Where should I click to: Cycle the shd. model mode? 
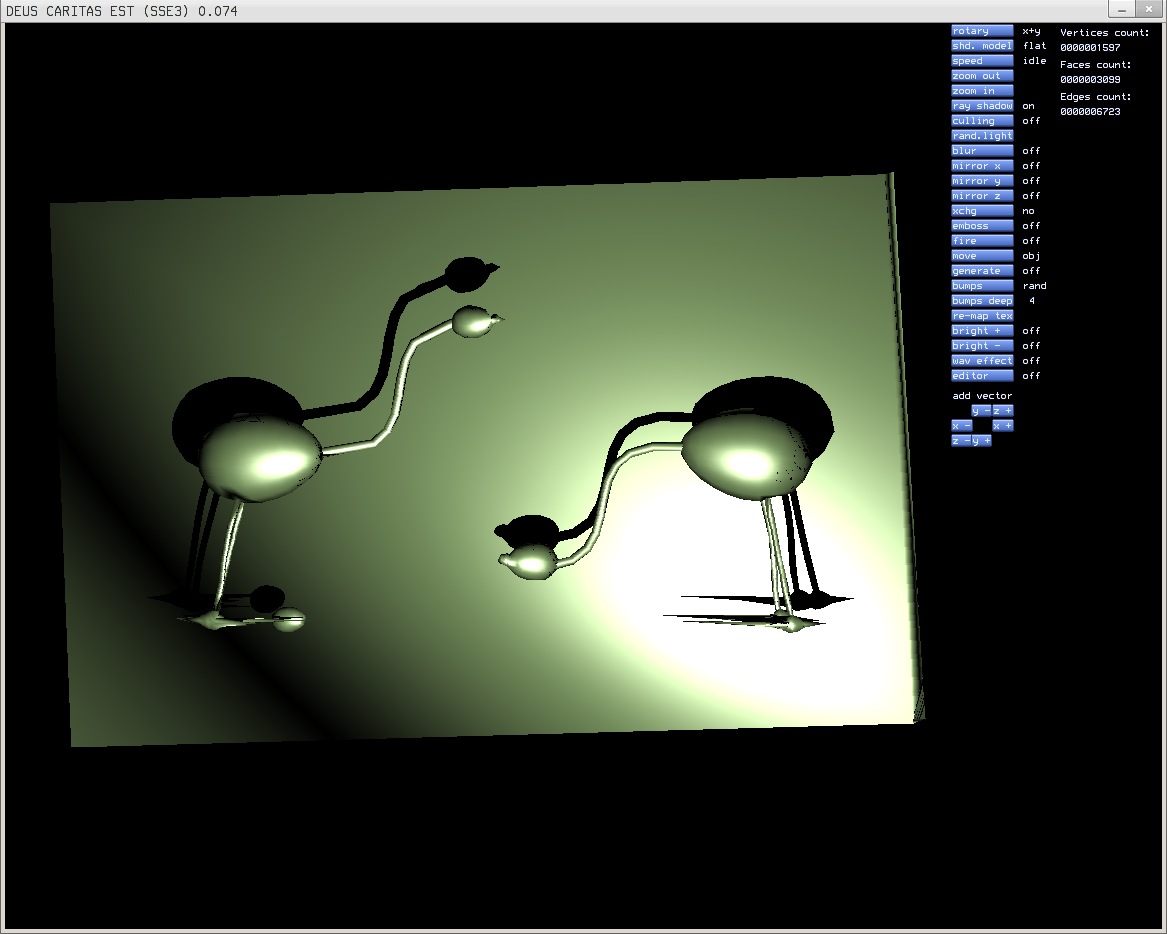(980, 45)
